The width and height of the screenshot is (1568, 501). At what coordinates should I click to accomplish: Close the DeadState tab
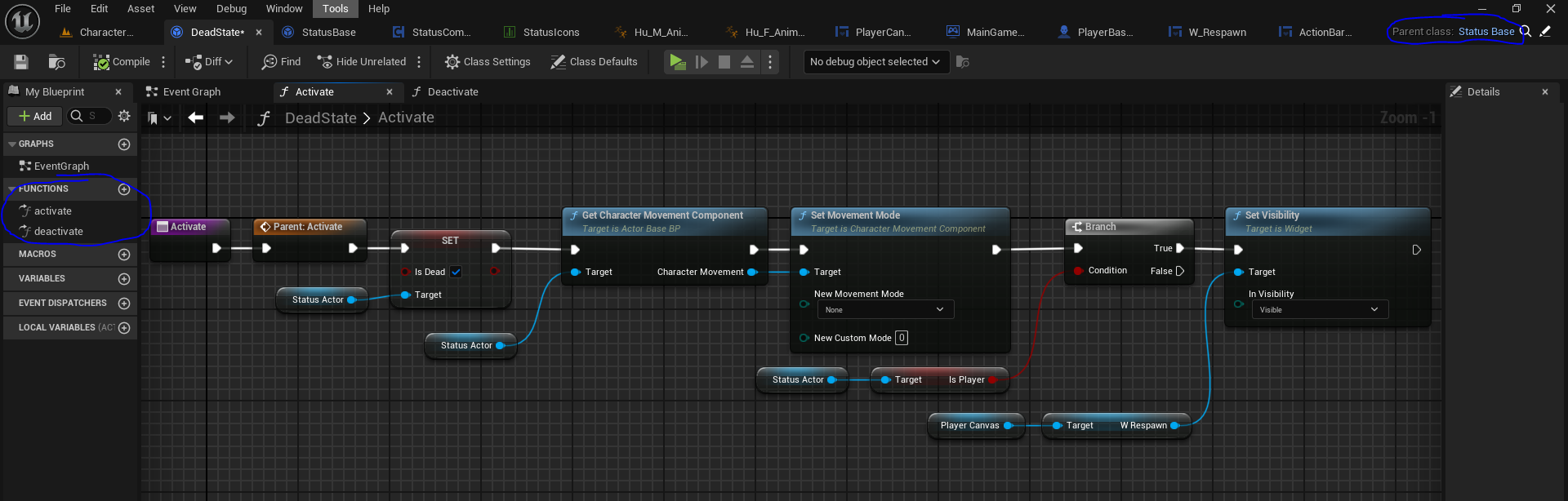[259, 33]
